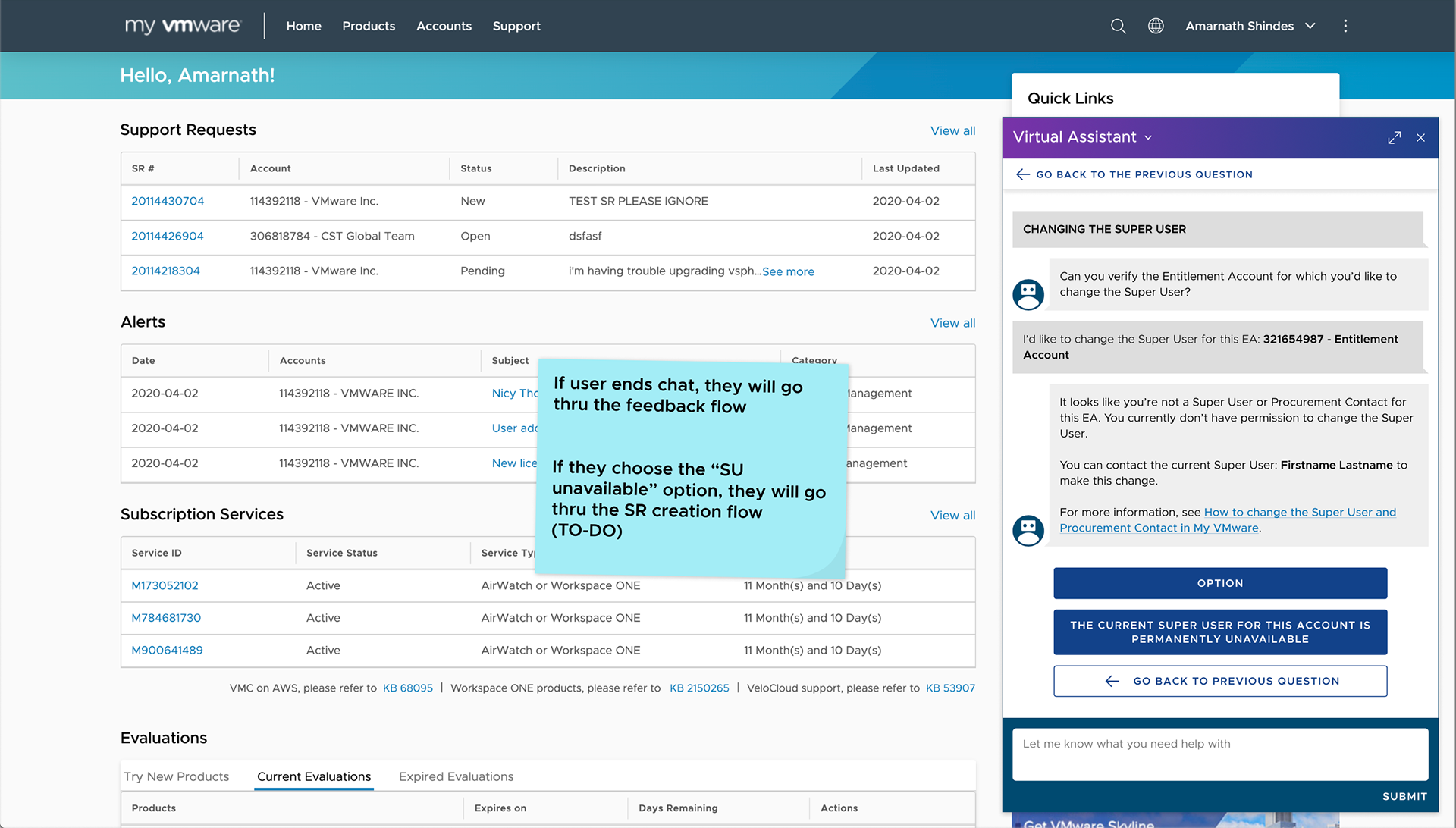Focus the chat message input box

1219,754
